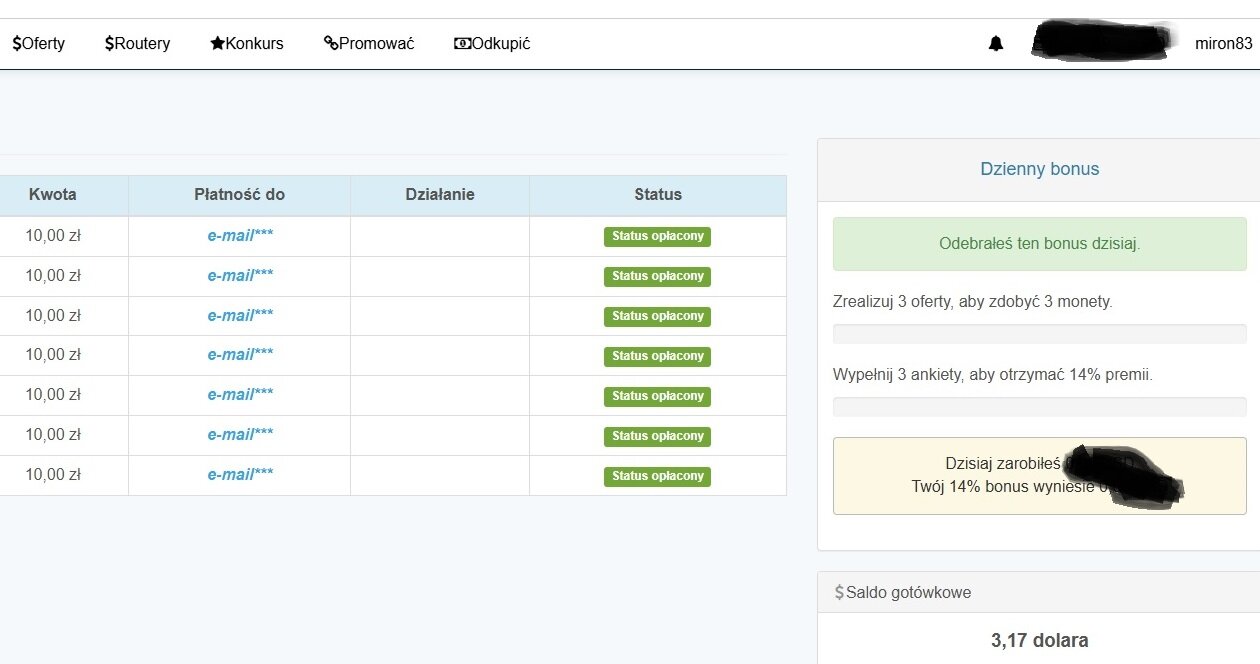Click the Dzienny bonus panel heading
The image size is (1260, 664).
(1039, 169)
